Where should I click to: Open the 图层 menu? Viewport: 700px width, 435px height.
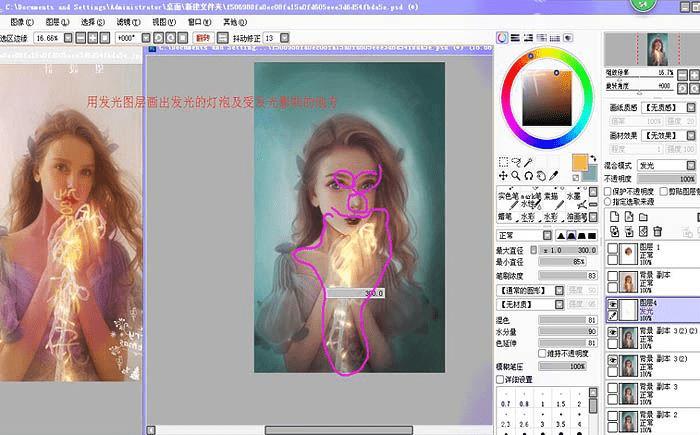click(57, 22)
